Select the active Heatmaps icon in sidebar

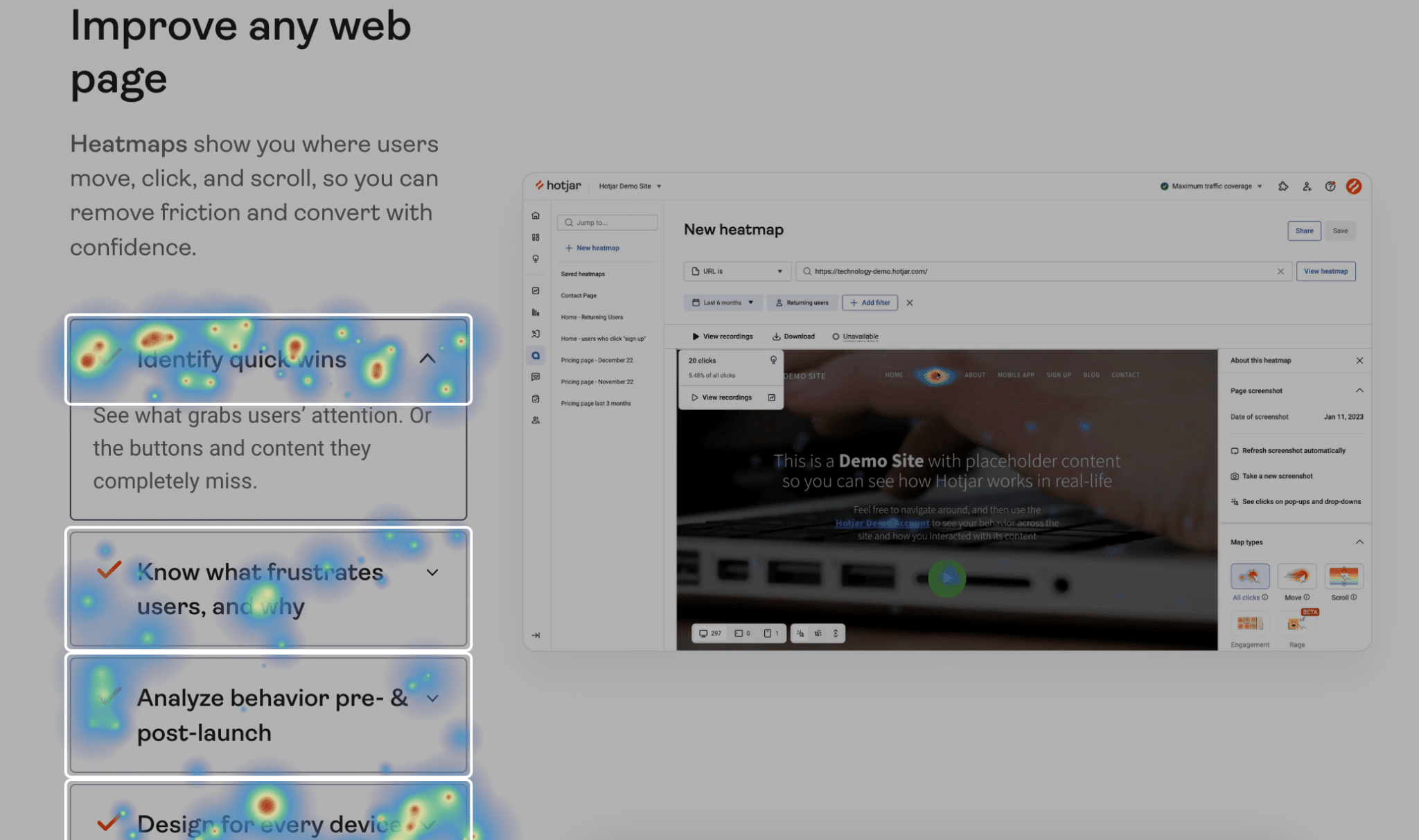tap(536, 356)
